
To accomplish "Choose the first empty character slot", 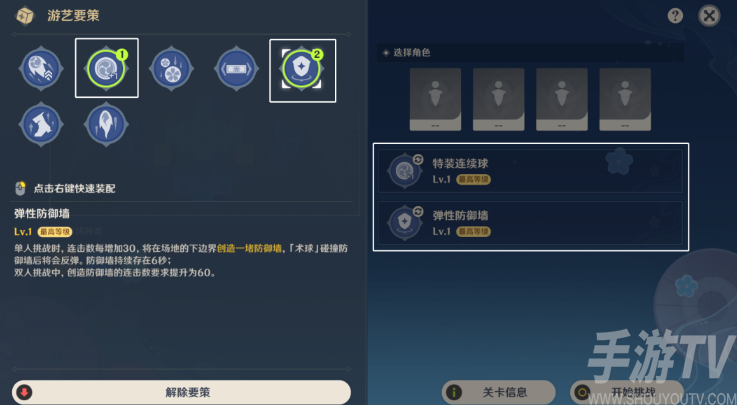I will tap(435, 99).
